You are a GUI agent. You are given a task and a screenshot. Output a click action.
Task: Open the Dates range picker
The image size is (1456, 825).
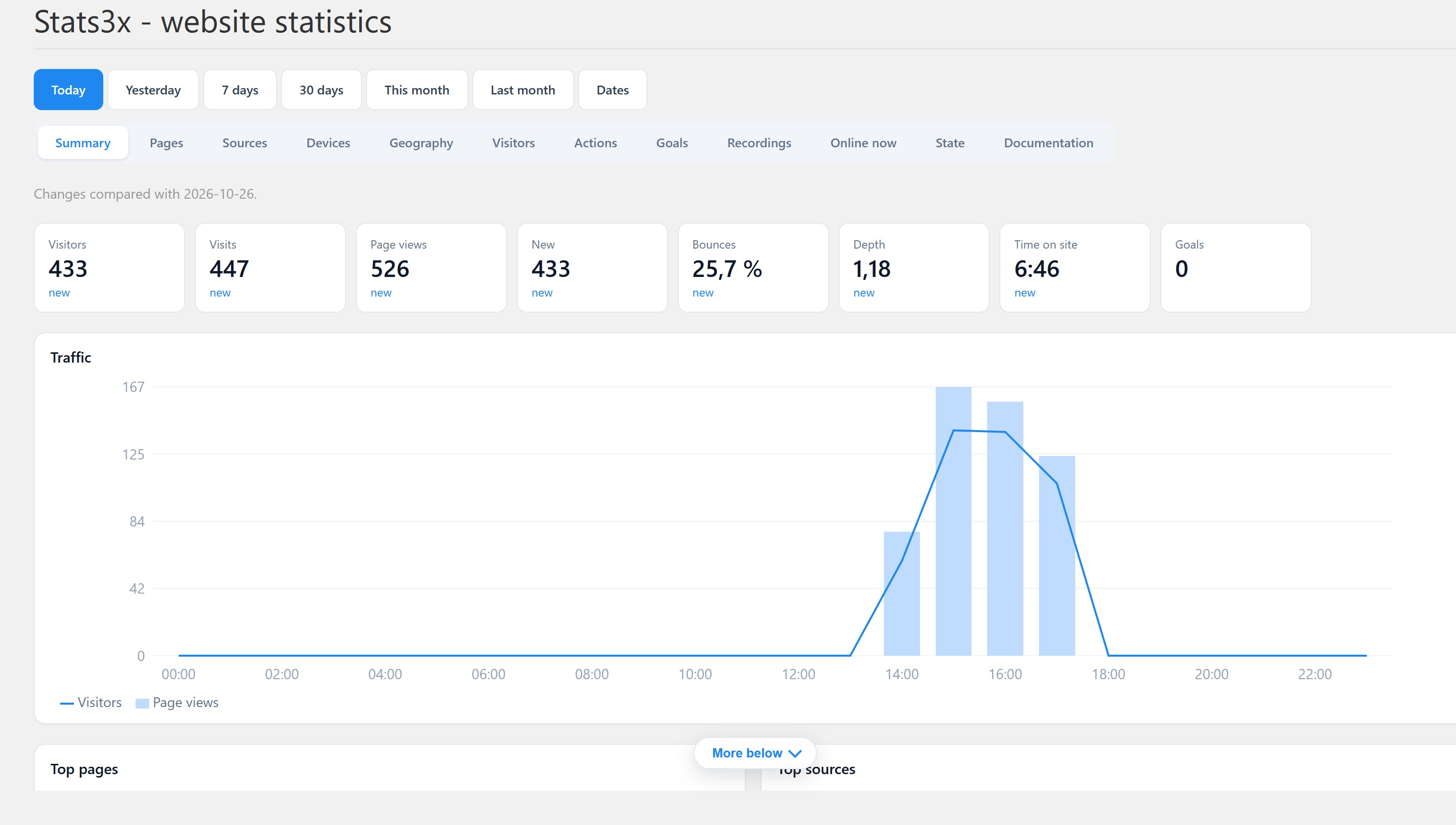[612, 90]
